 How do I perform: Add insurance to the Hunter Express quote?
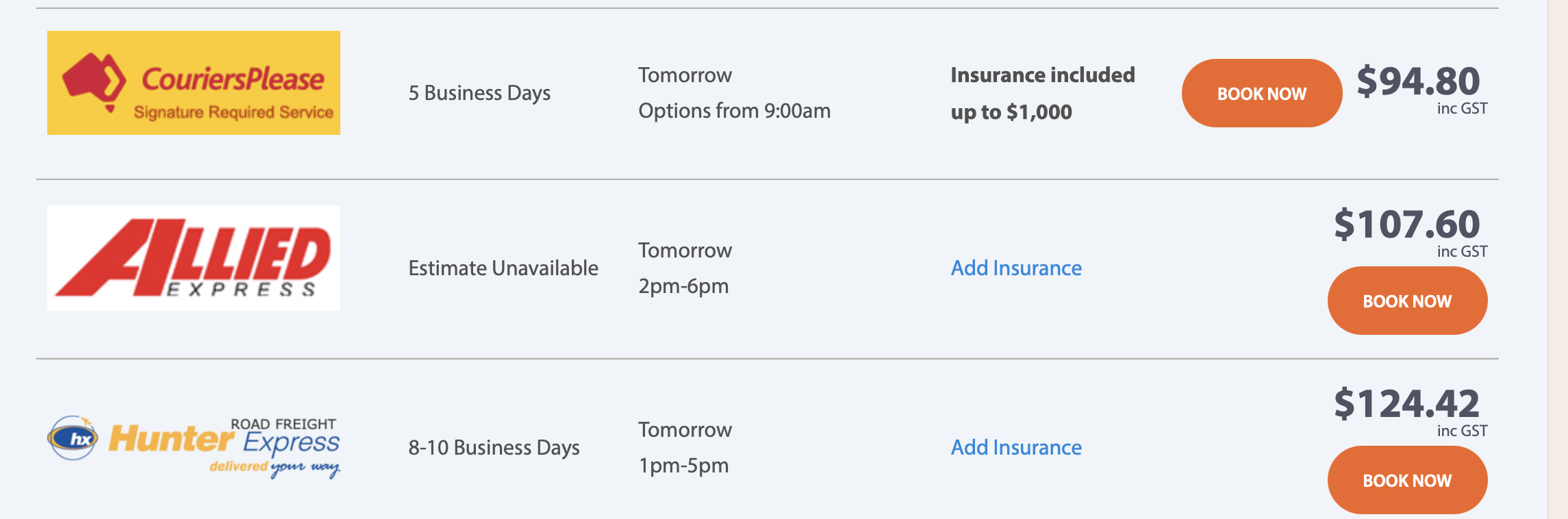coord(1016,447)
